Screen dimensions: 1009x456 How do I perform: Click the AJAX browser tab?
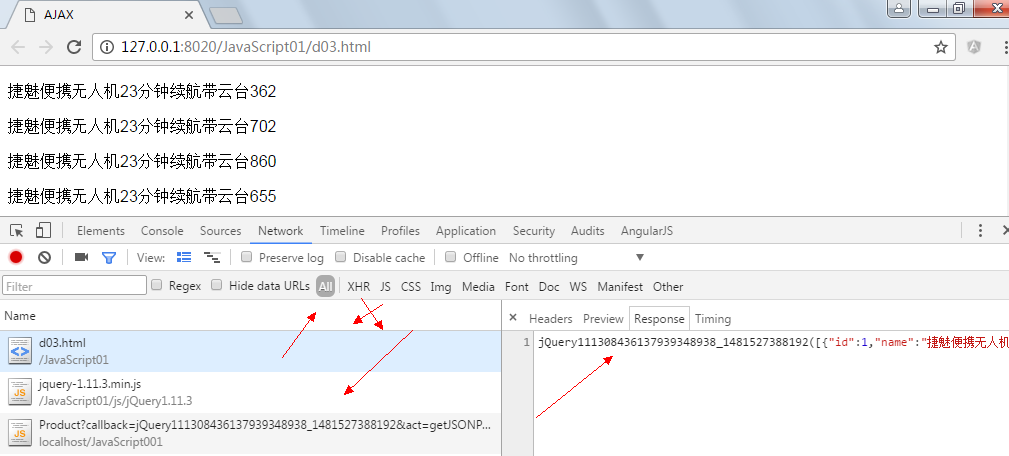[x=106, y=15]
